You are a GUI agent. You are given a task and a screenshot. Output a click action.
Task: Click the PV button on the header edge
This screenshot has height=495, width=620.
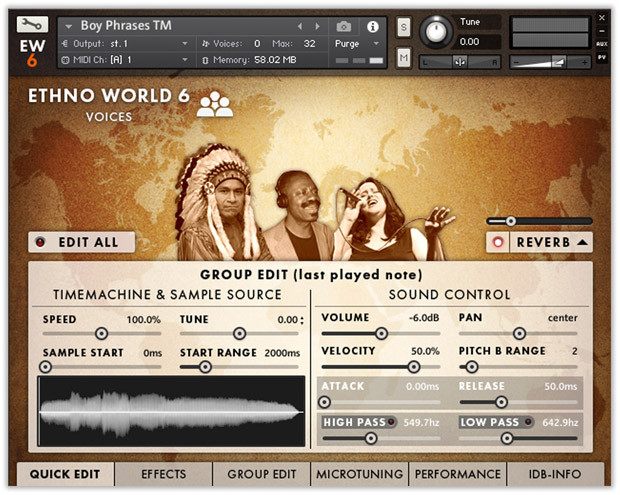coord(602,57)
